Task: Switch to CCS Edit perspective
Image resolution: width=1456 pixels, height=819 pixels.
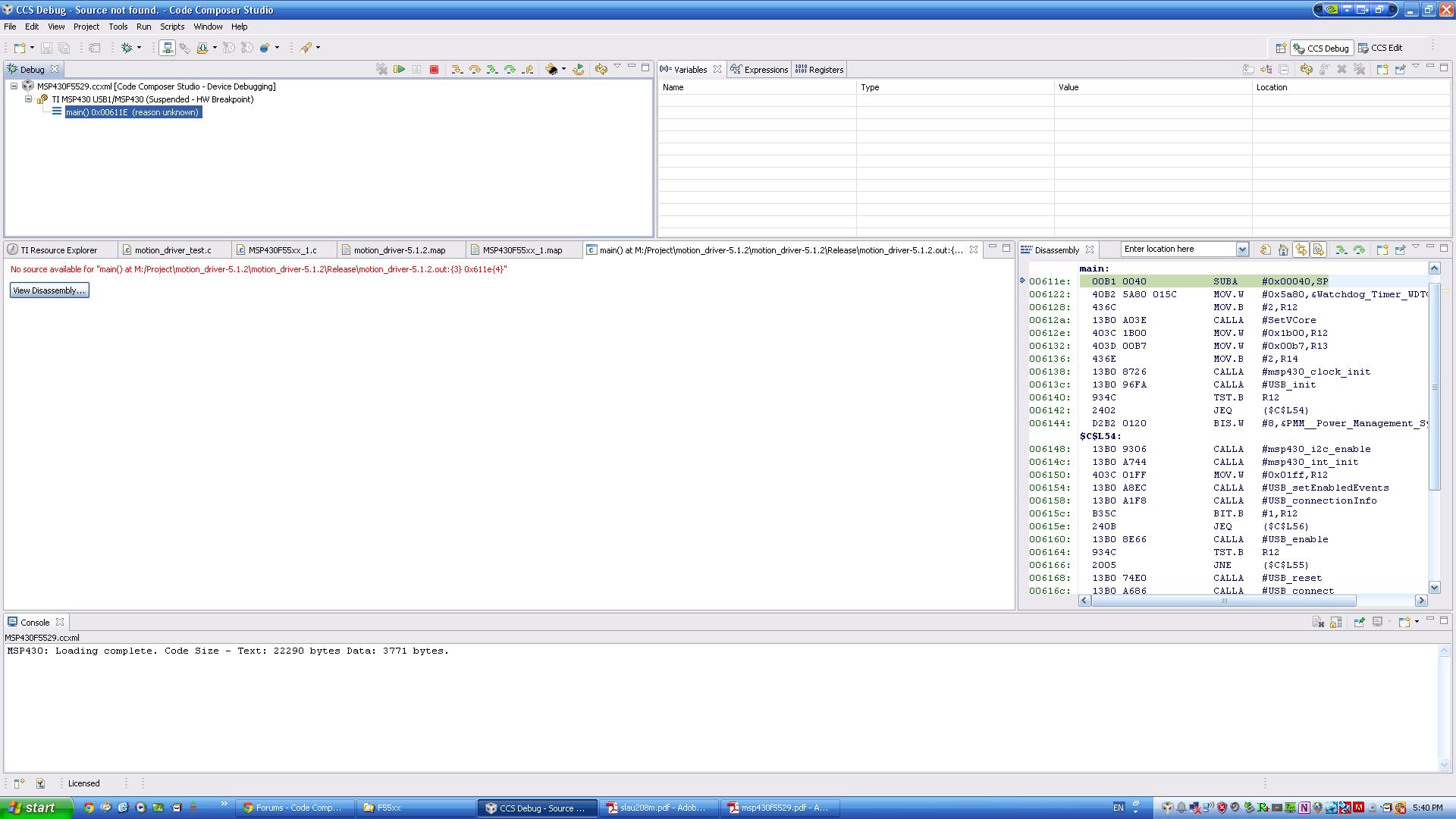Action: (x=1380, y=48)
